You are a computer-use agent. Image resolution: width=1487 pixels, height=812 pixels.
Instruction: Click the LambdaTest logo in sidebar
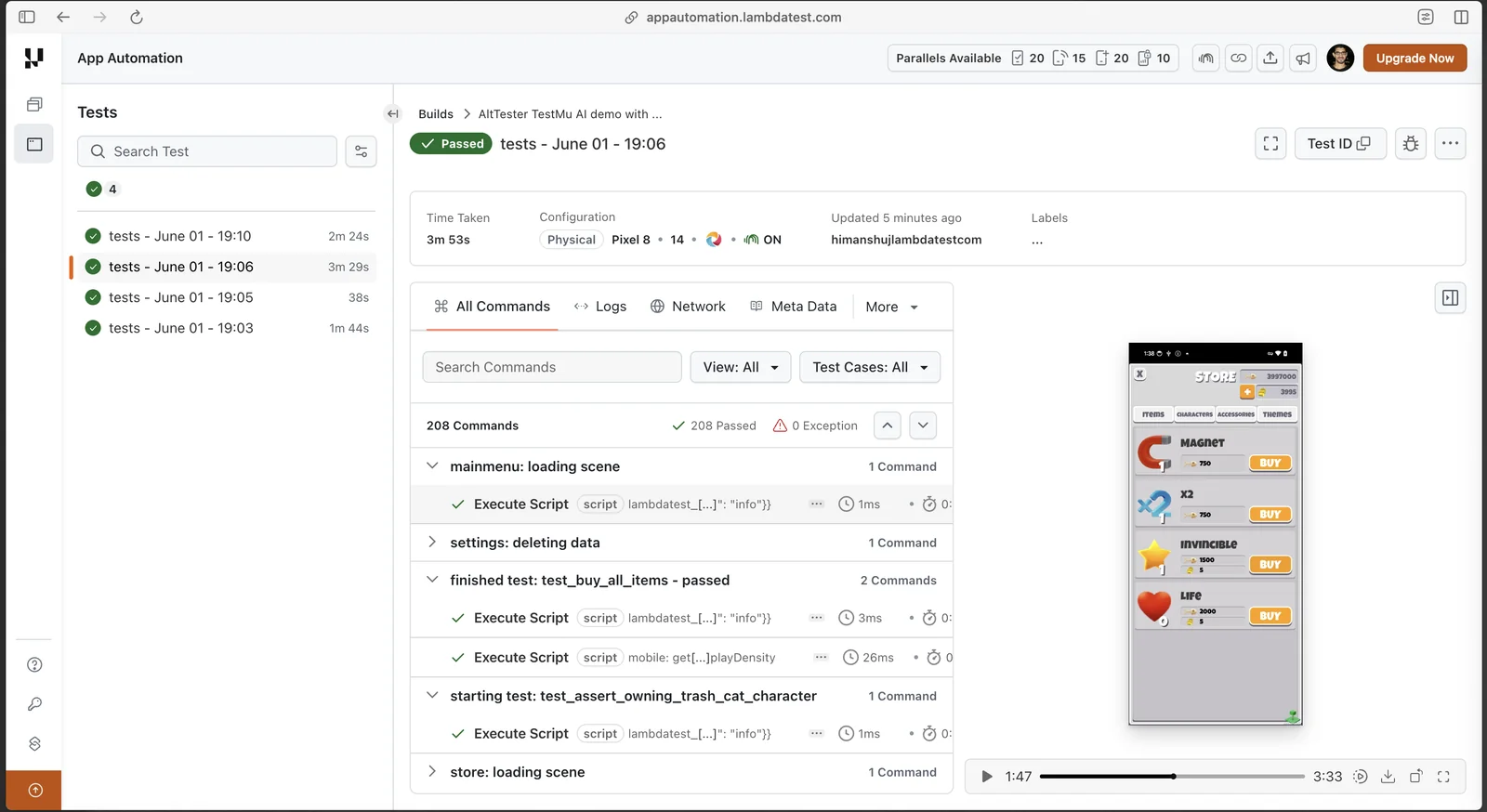[x=33, y=59]
